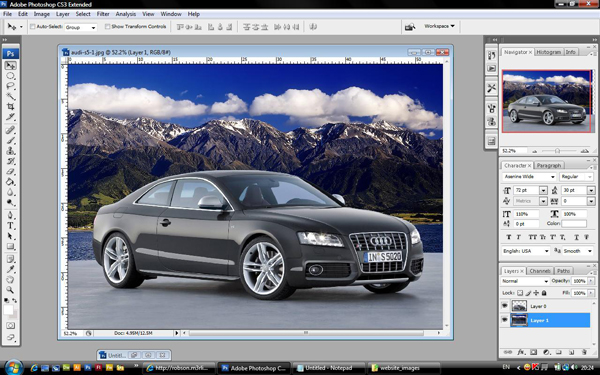Click Delete layer trash icon
Image resolution: width=600 pixels, height=375 pixels.
(x=584, y=352)
